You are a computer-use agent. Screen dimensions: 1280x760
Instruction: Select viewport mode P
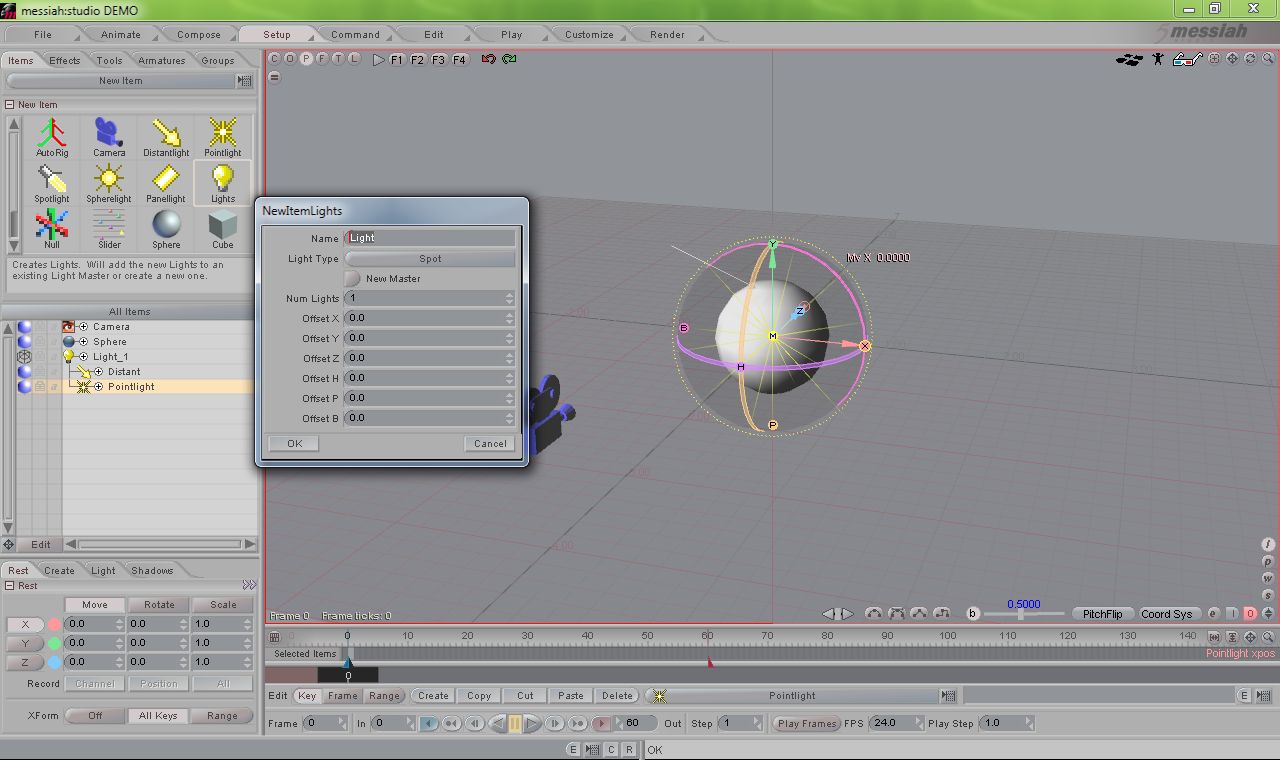306,58
